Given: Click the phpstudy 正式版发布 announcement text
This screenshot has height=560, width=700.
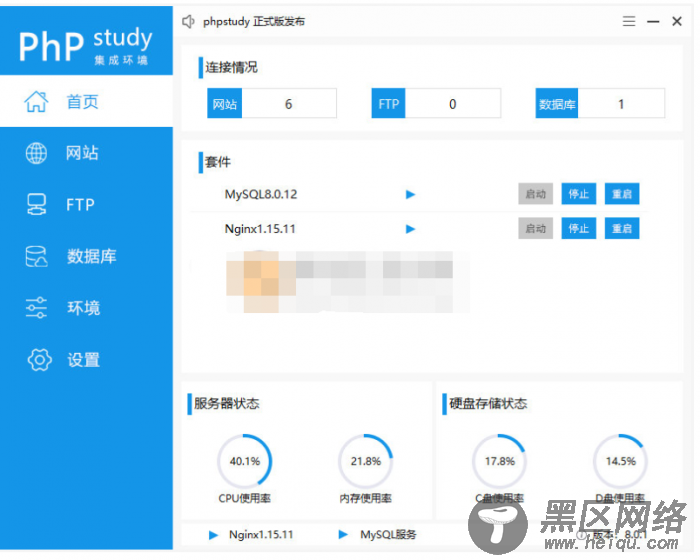Looking at the screenshot, I should point(254,21).
